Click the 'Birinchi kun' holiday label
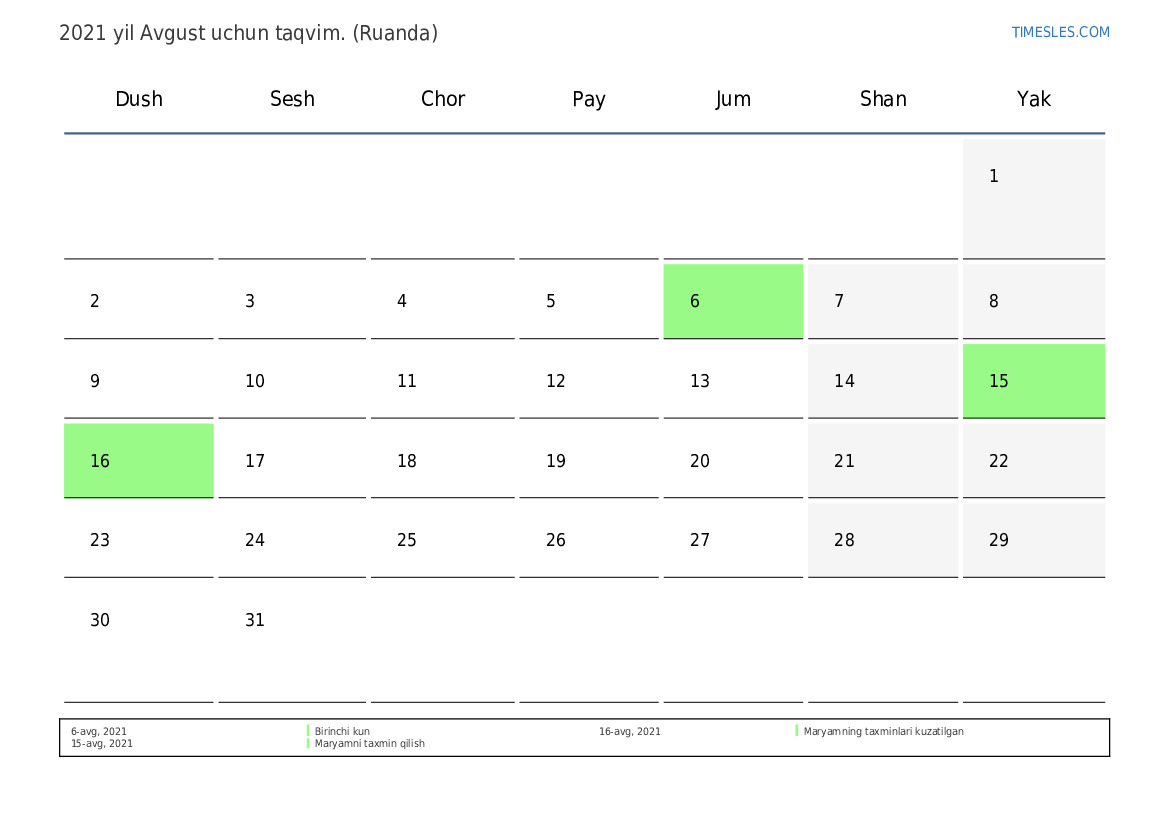1169x827 pixels. [342, 732]
